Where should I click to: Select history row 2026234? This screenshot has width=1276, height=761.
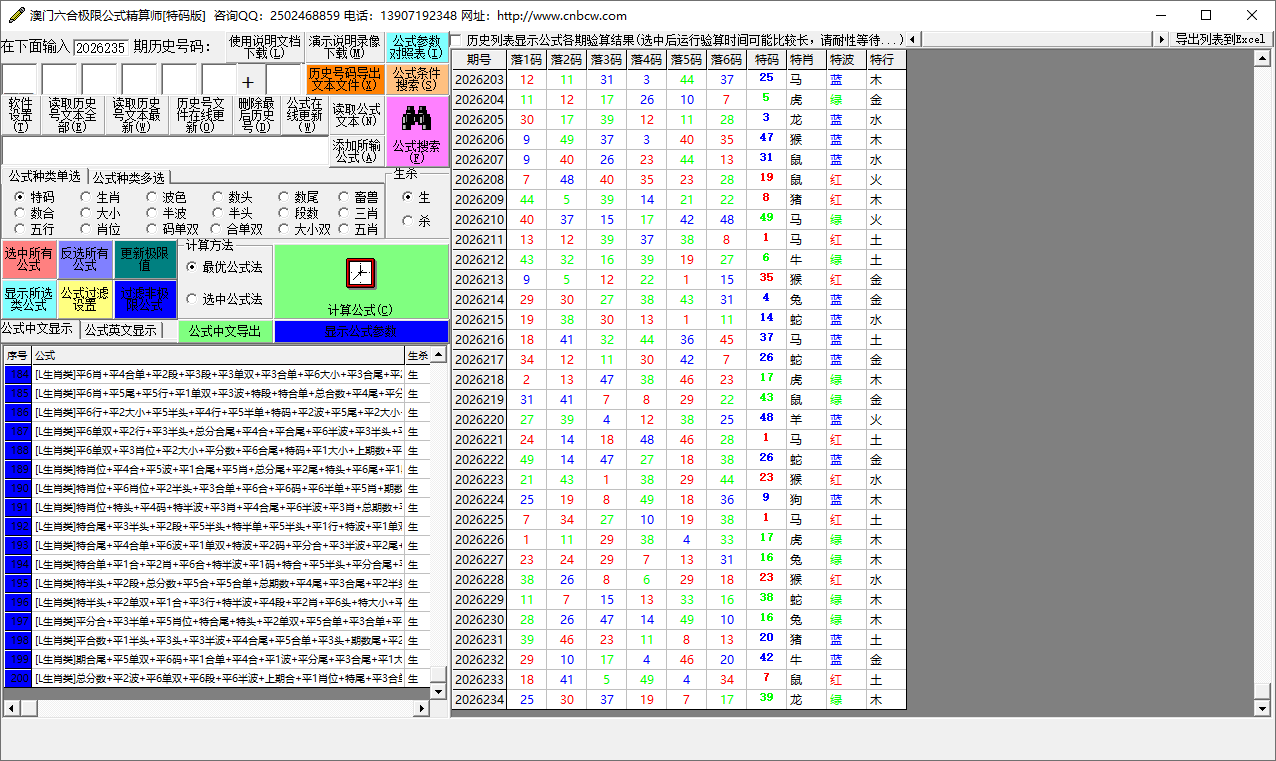(678, 699)
